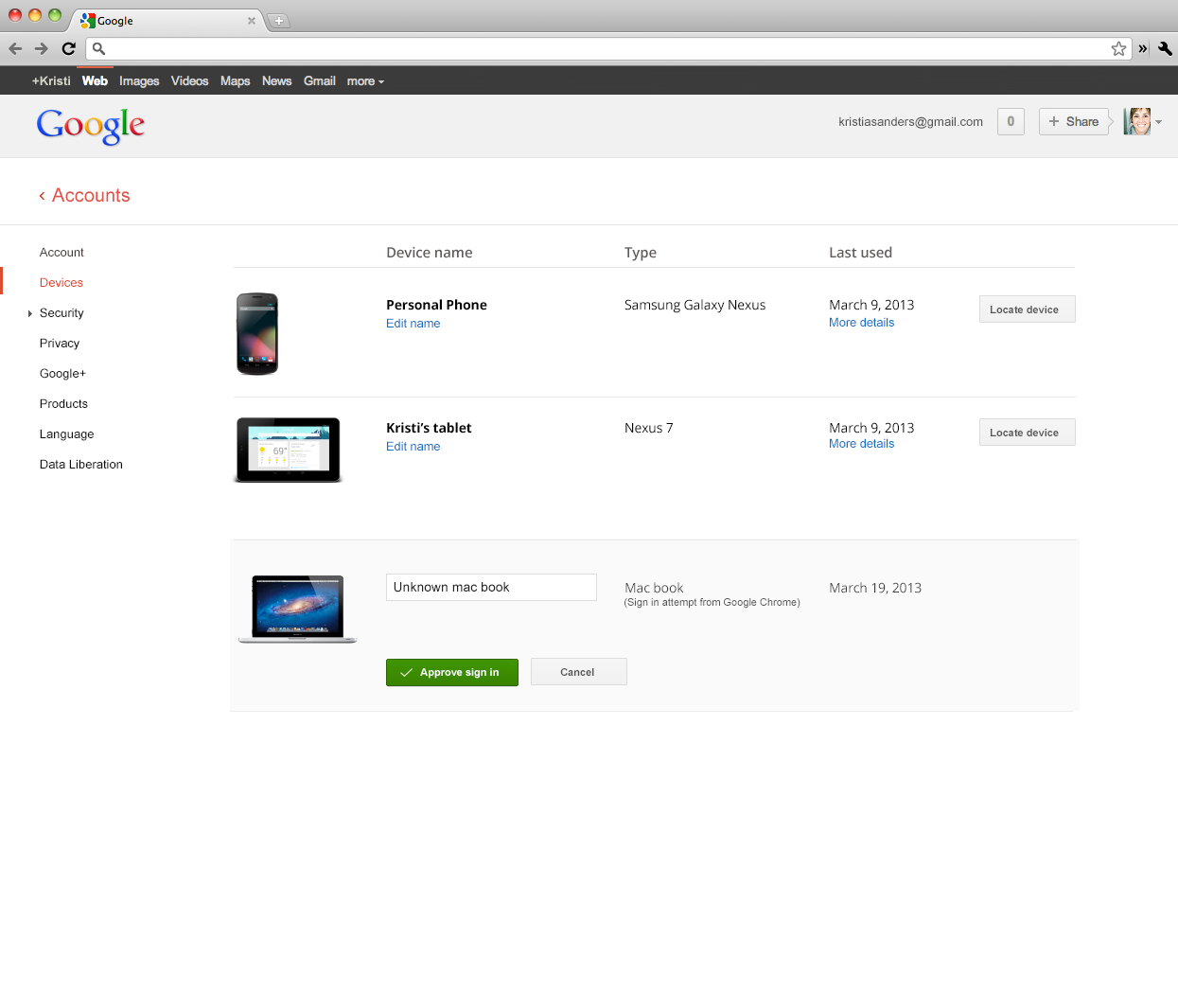
Task: Click the Personal Phone device name
Action: coord(436,305)
